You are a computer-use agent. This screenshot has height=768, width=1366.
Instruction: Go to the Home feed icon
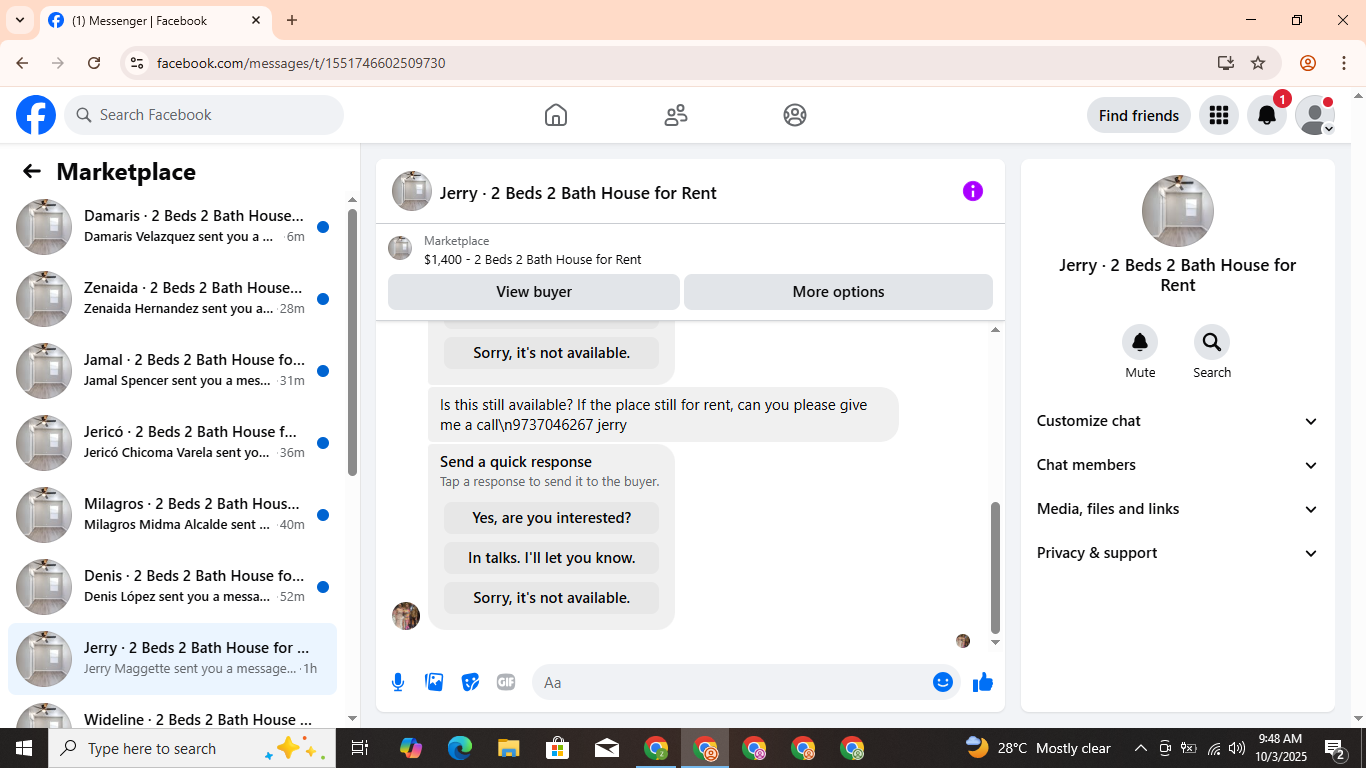556,115
